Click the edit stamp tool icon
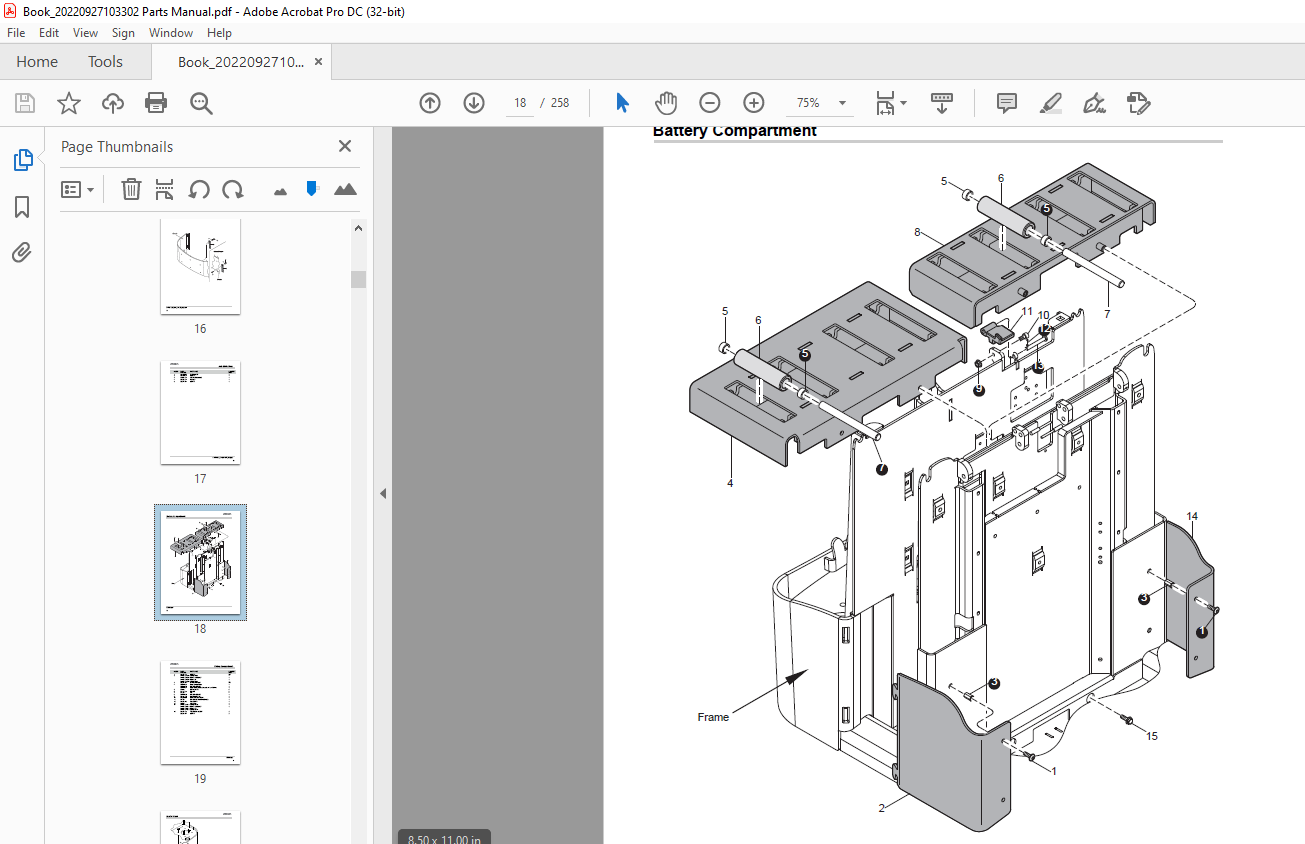Screen dimensions: 1305x844 click(1139, 103)
